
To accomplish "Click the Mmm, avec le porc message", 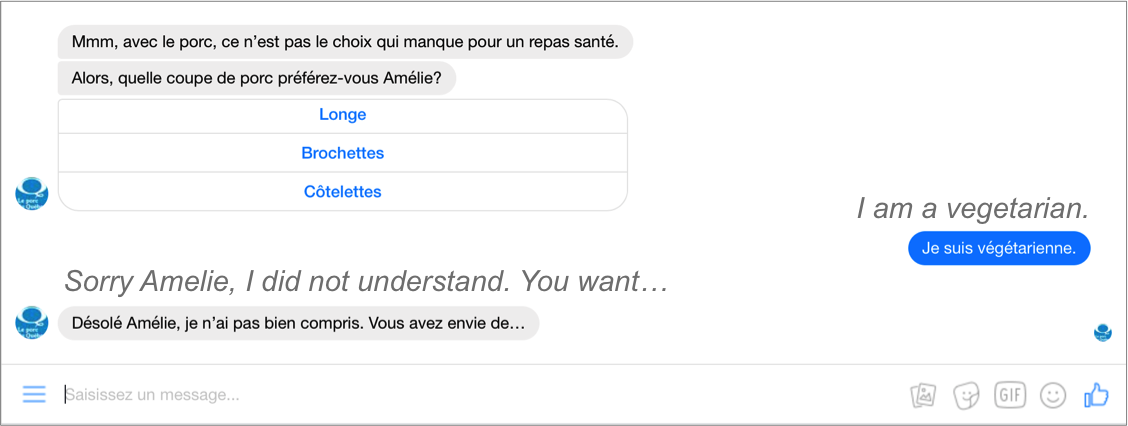I will tap(345, 42).
